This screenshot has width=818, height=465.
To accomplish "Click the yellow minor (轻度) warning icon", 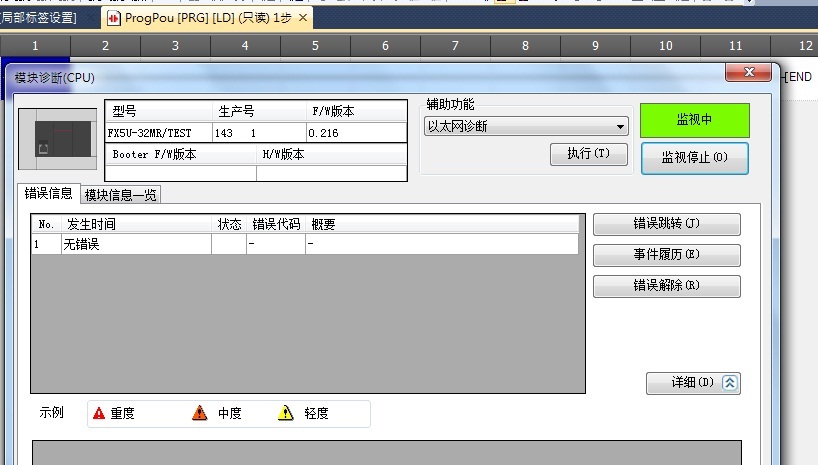I will [x=286, y=413].
